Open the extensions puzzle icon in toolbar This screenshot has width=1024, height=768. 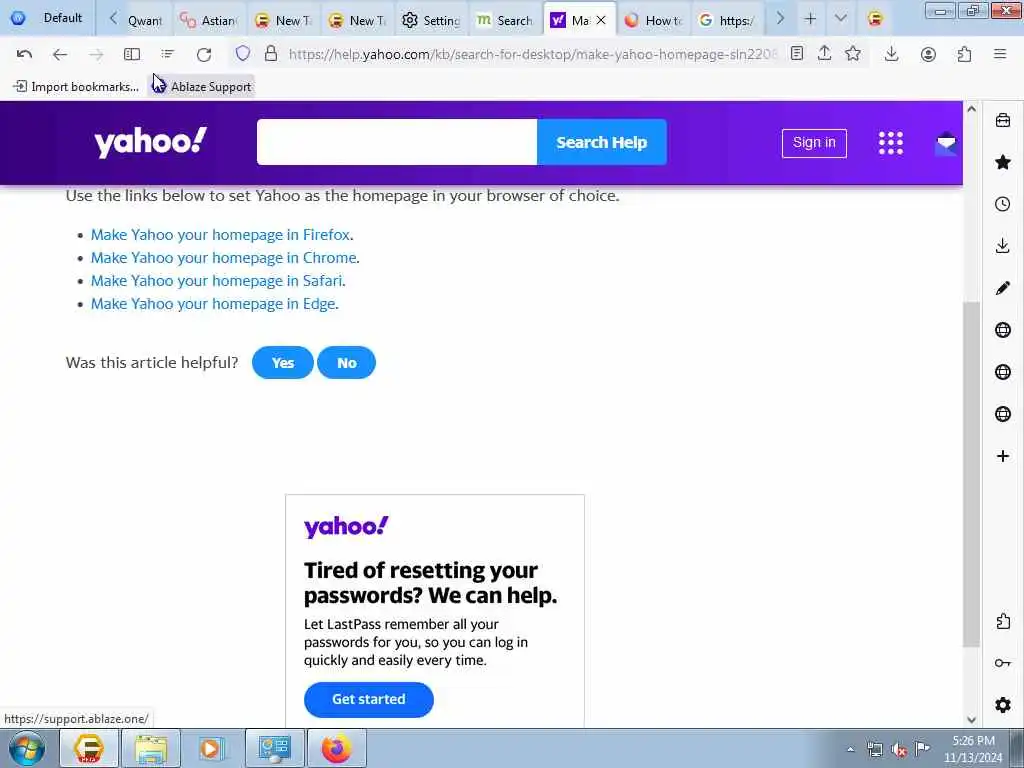(964, 54)
